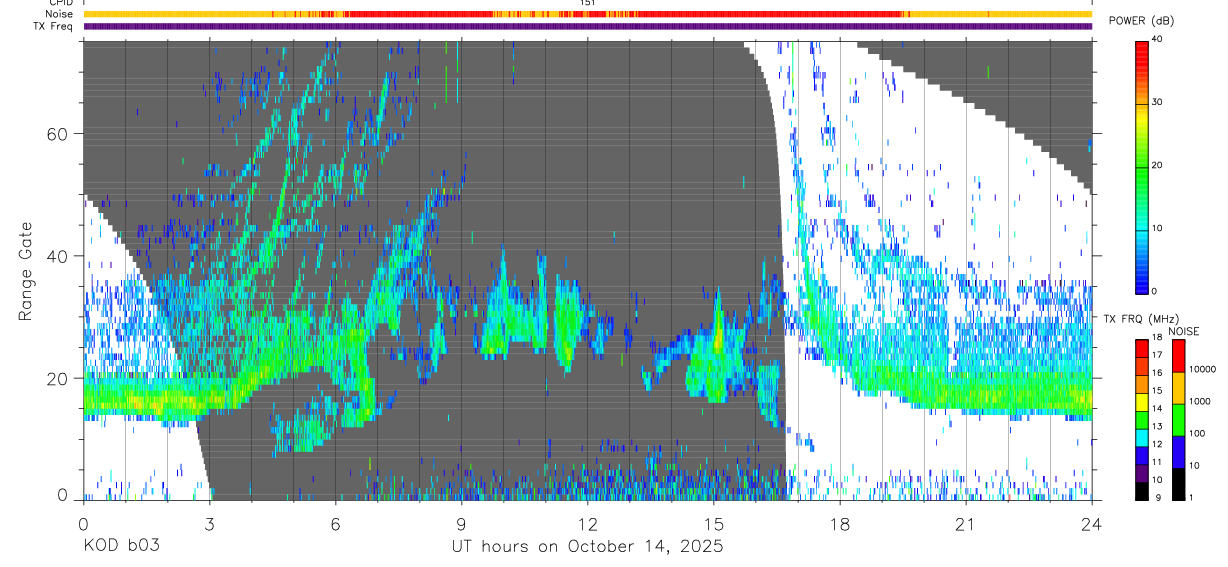Click the red top segment of NOISE bar

point(1178,356)
